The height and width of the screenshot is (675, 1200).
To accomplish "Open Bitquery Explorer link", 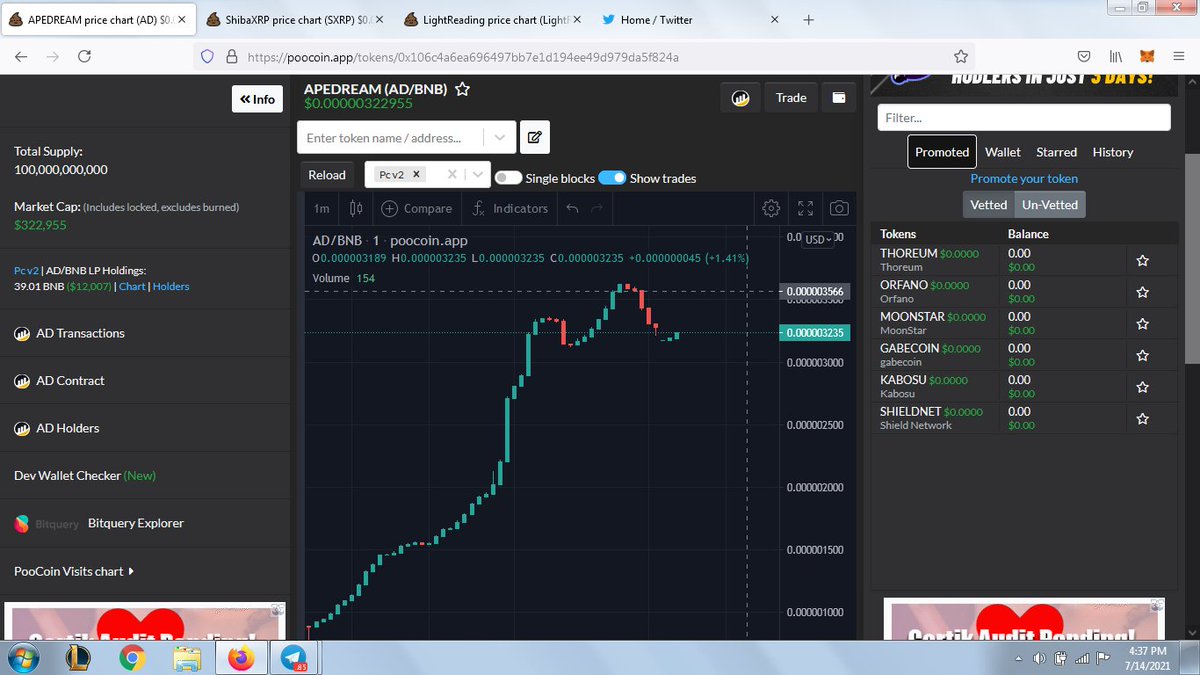I will (136, 523).
